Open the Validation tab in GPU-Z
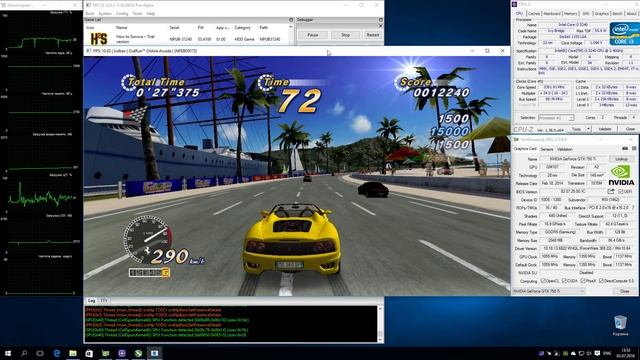The width and height of the screenshot is (640, 360). pos(564,149)
